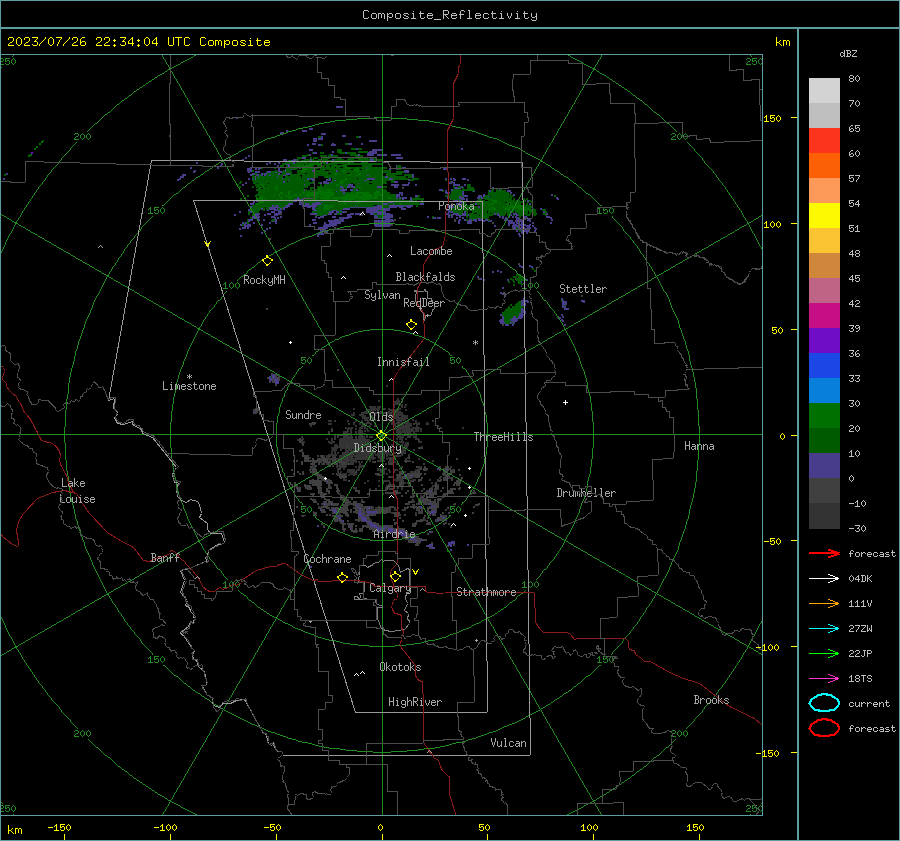Image resolution: width=900 pixels, height=841 pixels.
Task: Click the Stettler town label
Action: tap(583, 289)
